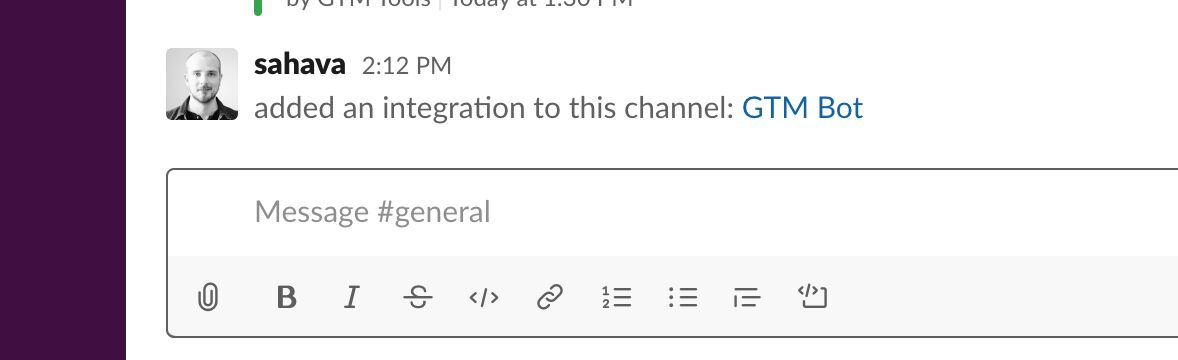Screen dimensions: 1178x360
Task: Toggle italic formatting in the composer
Action: [x=351, y=298]
